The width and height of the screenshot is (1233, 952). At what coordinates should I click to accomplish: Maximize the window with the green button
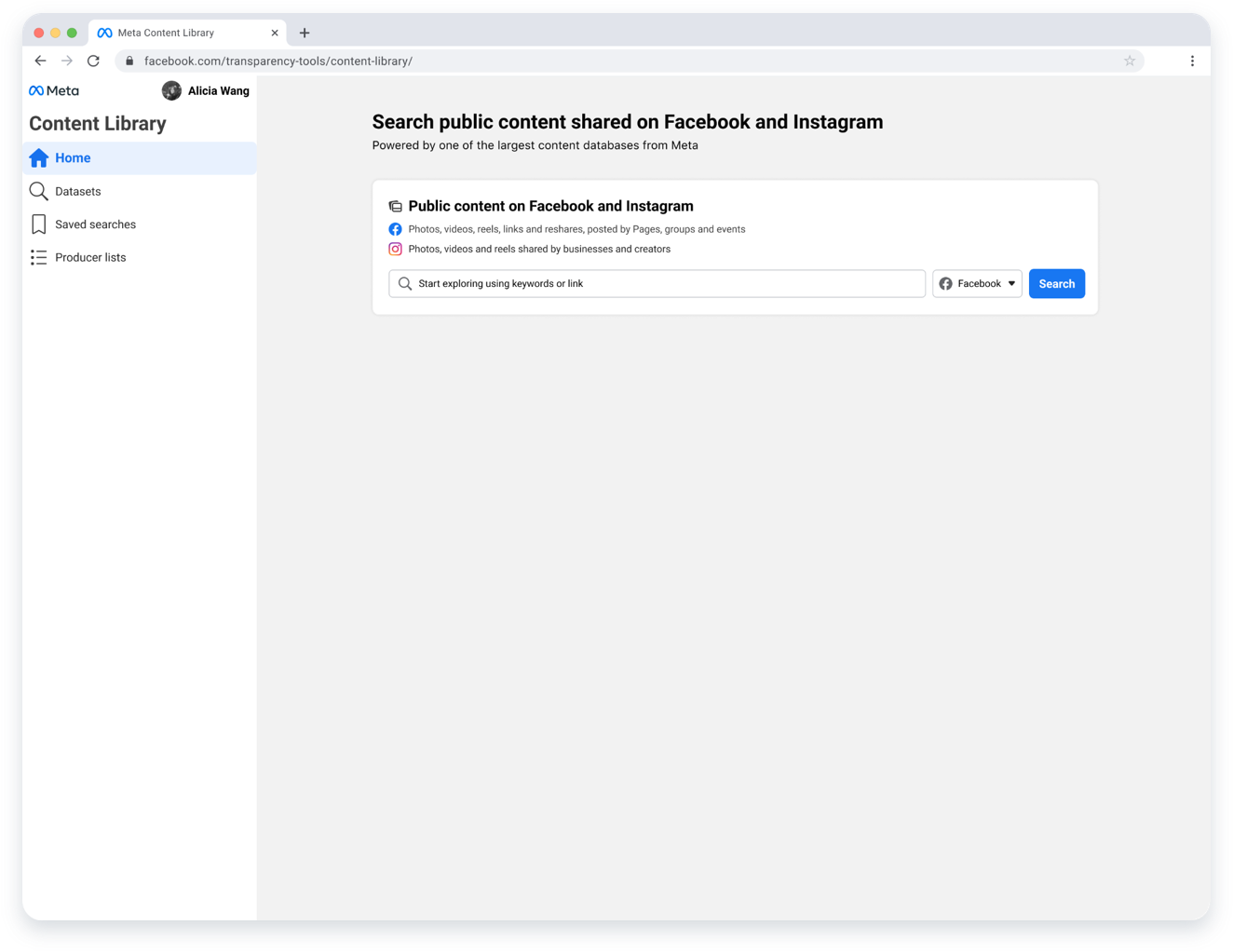[x=72, y=33]
